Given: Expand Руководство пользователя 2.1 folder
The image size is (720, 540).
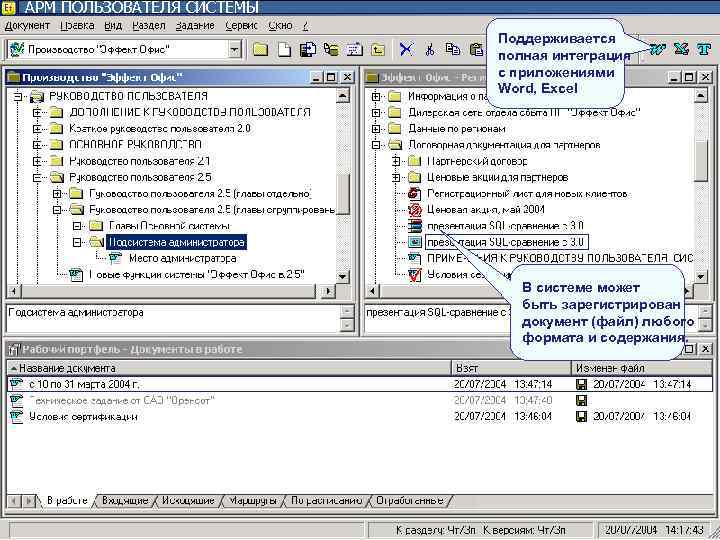Looking at the screenshot, I should click(37, 161).
